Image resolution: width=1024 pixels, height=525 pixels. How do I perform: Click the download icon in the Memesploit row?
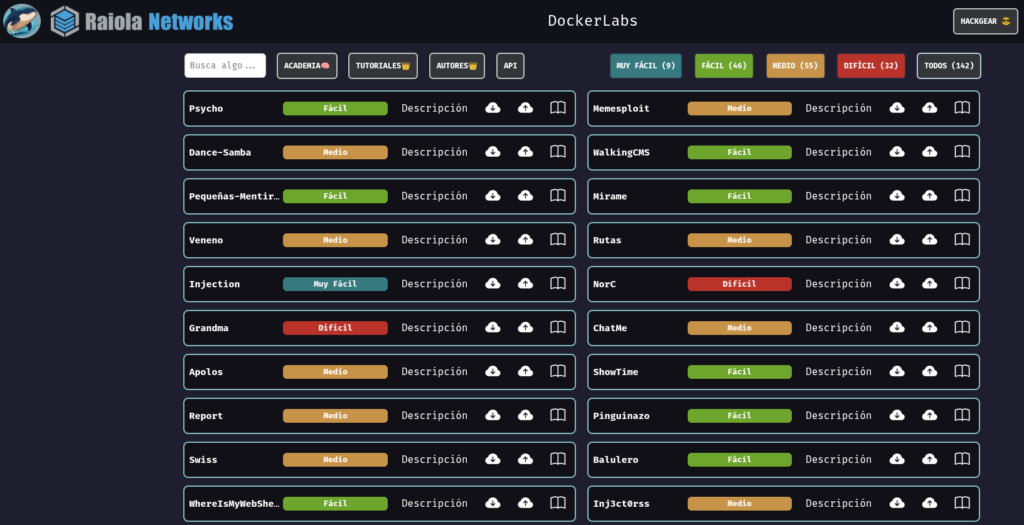coord(897,108)
